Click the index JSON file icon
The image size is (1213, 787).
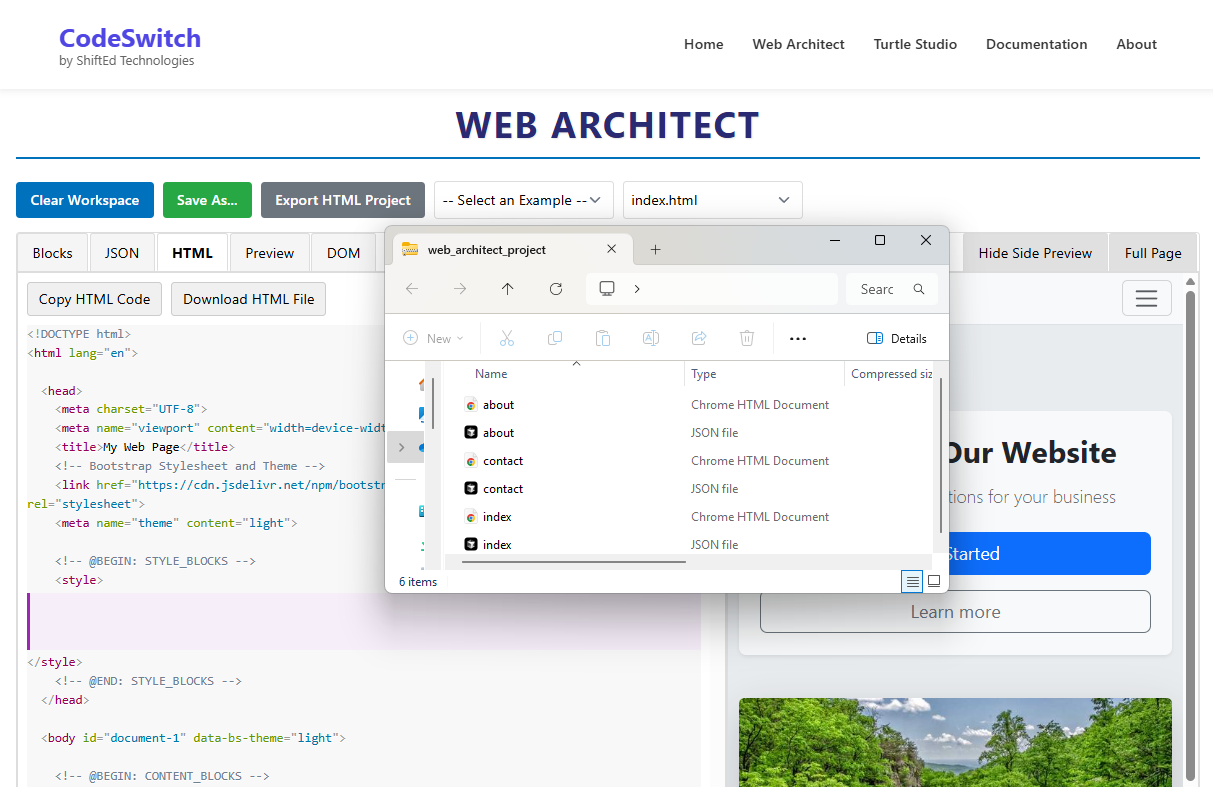[471, 545]
